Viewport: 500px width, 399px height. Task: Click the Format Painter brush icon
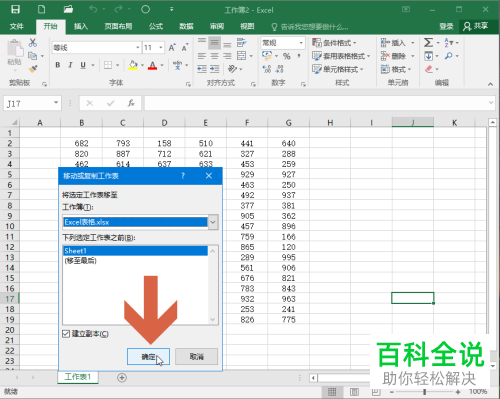pos(33,69)
